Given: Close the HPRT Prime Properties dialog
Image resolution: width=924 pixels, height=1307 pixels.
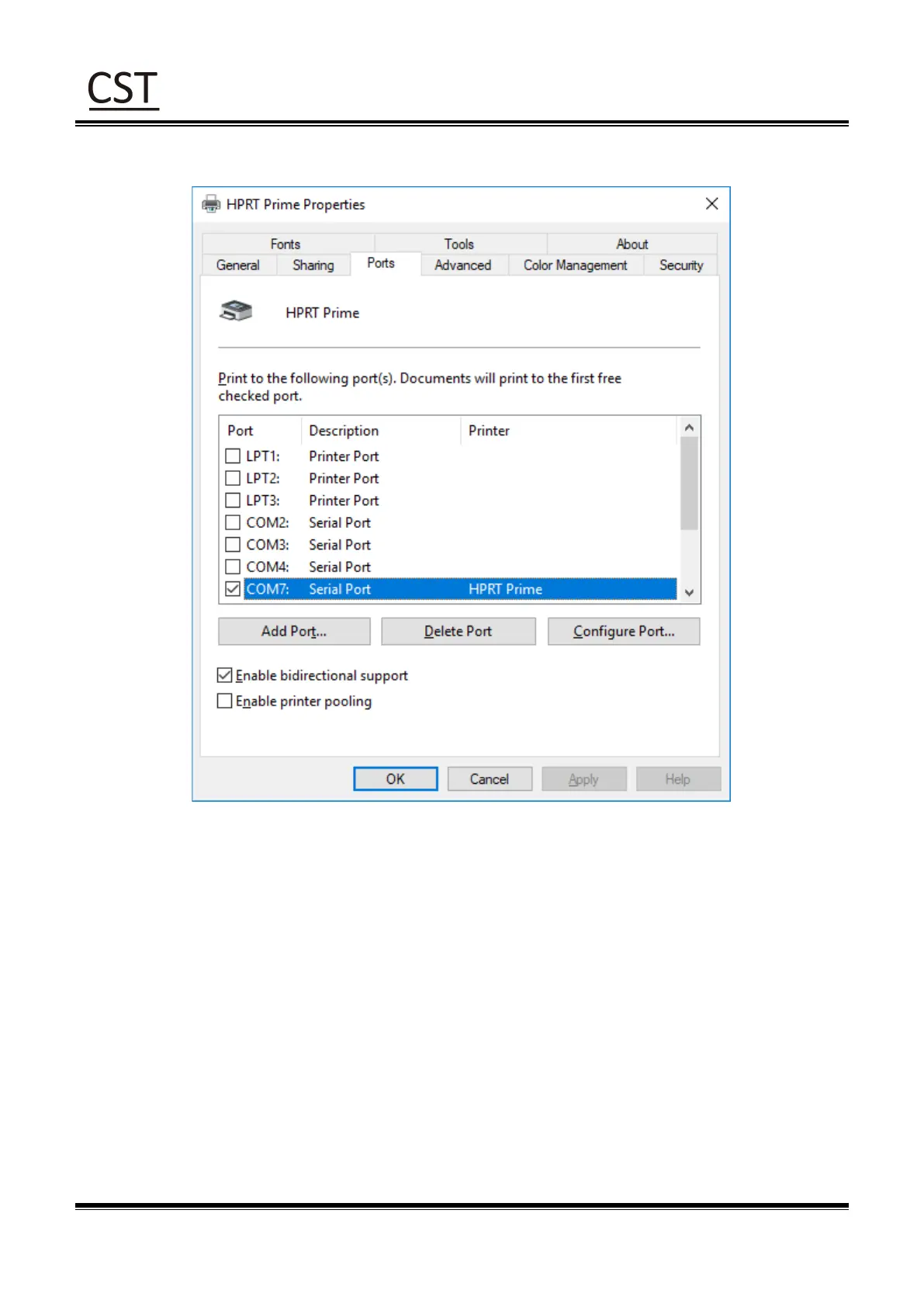Looking at the screenshot, I should (711, 203).
